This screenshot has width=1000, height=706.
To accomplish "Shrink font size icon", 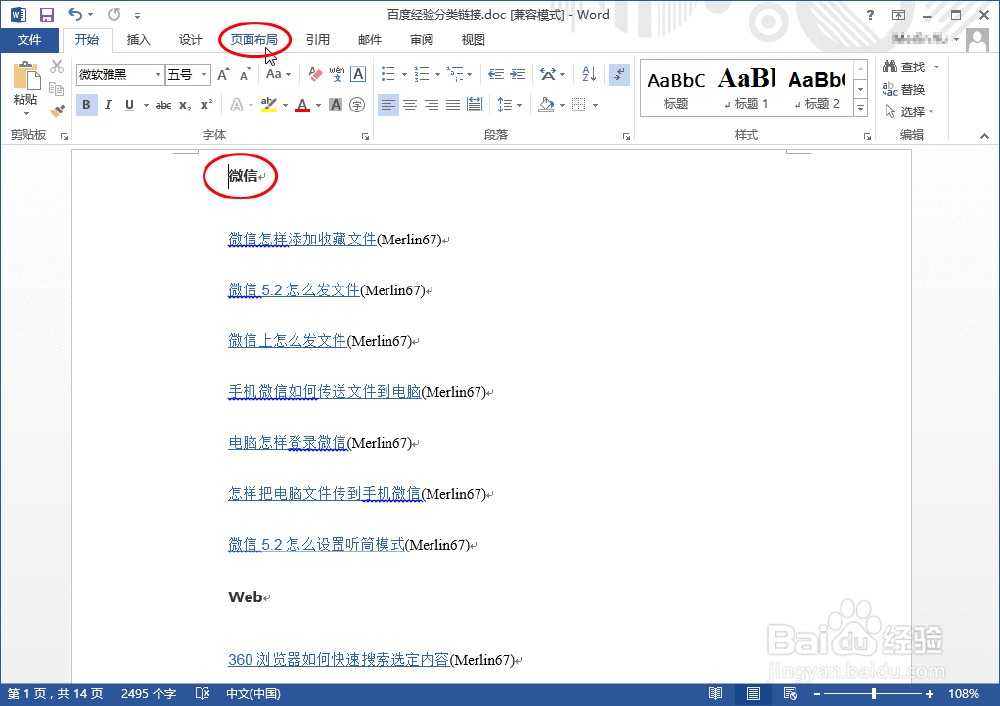I will tap(245, 75).
